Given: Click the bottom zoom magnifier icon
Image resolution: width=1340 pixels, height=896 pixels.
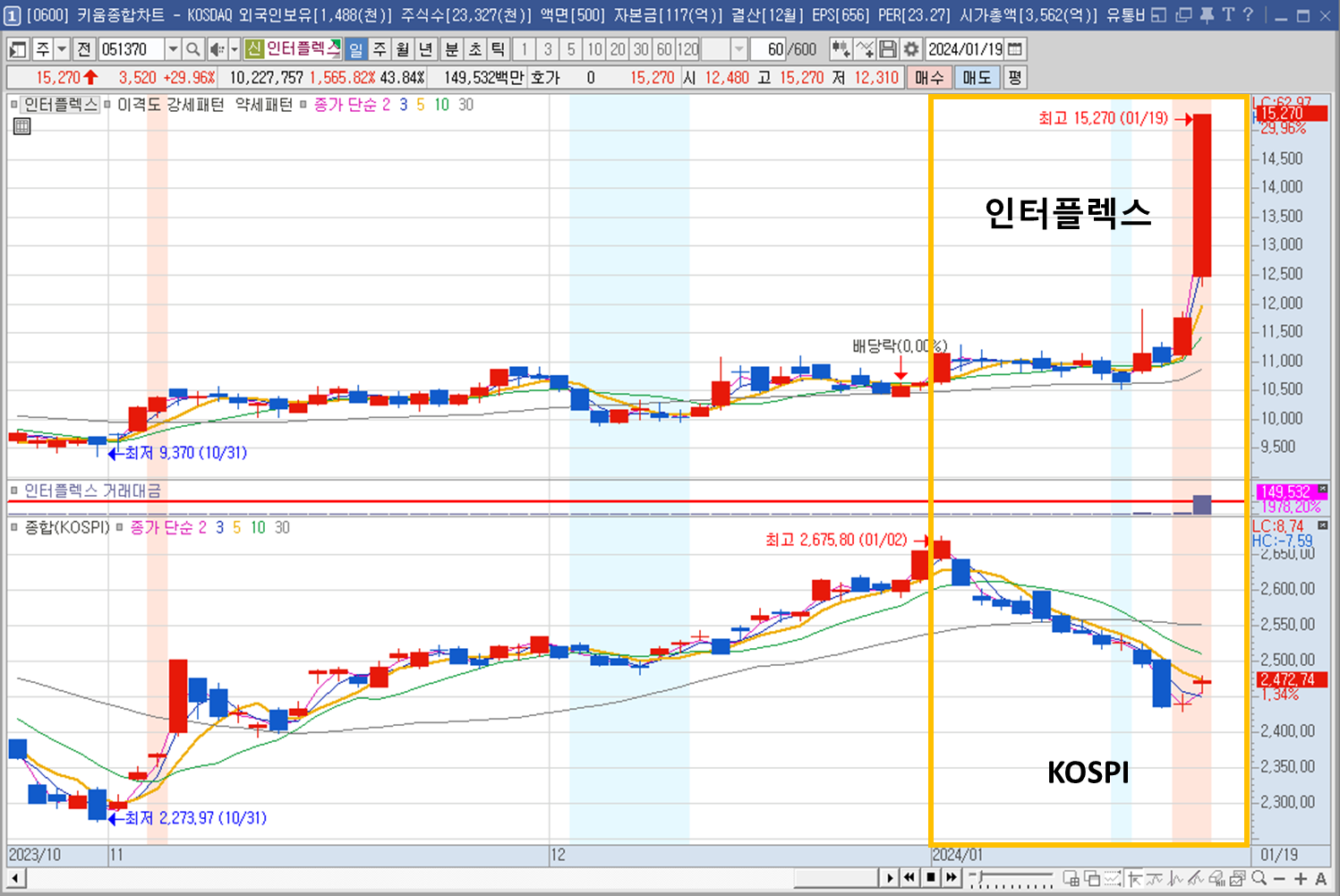Looking at the screenshot, I should tap(1259, 879).
